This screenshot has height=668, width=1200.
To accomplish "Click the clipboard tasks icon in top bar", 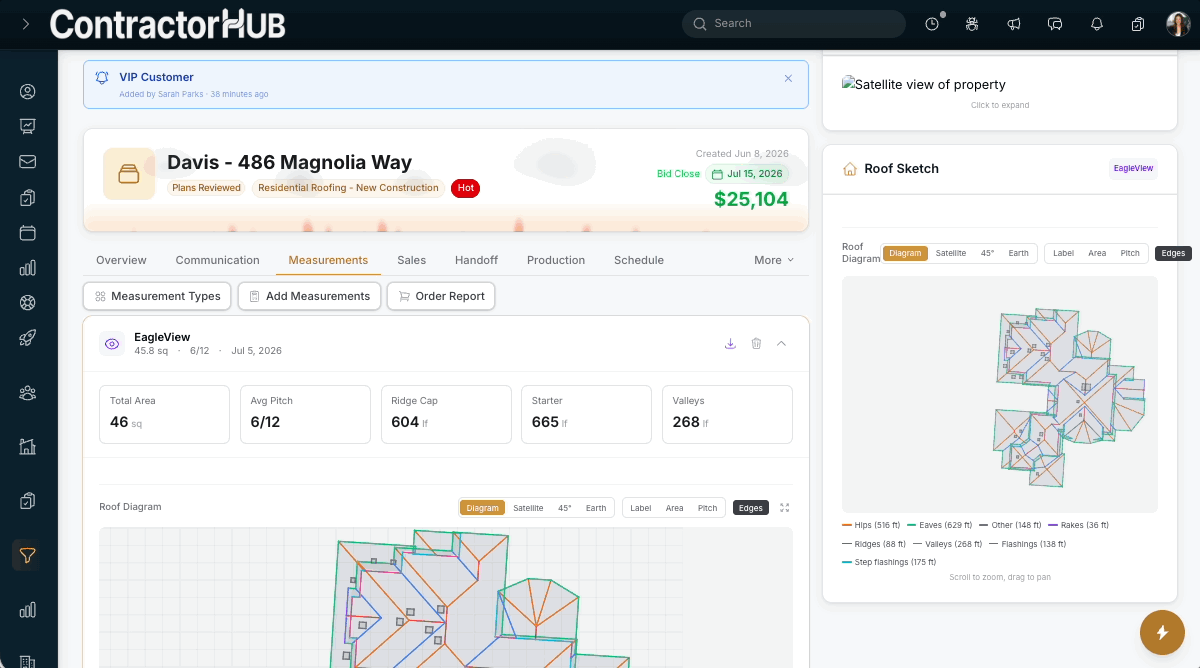I will click(x=1138, y=24).
